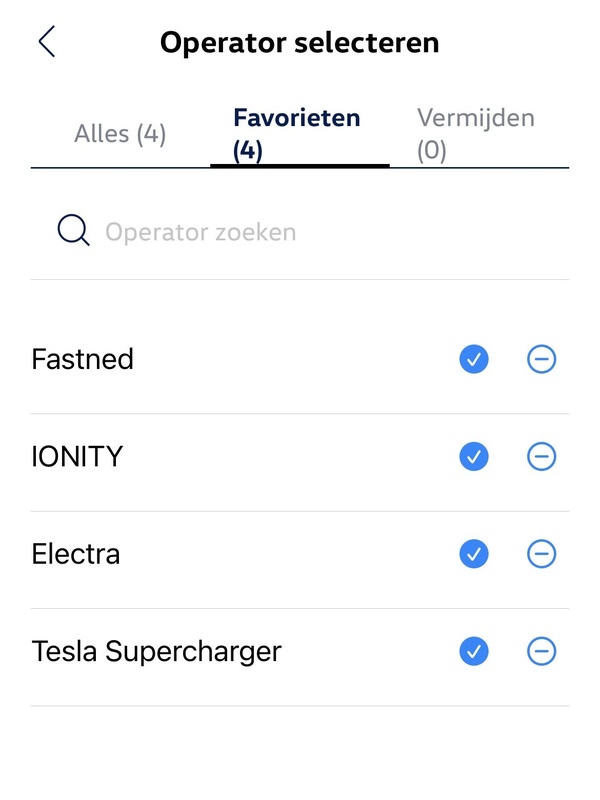The image size is (600, 800).
Task: Click the minus icon beside IONITY
Action: [539, 456]
